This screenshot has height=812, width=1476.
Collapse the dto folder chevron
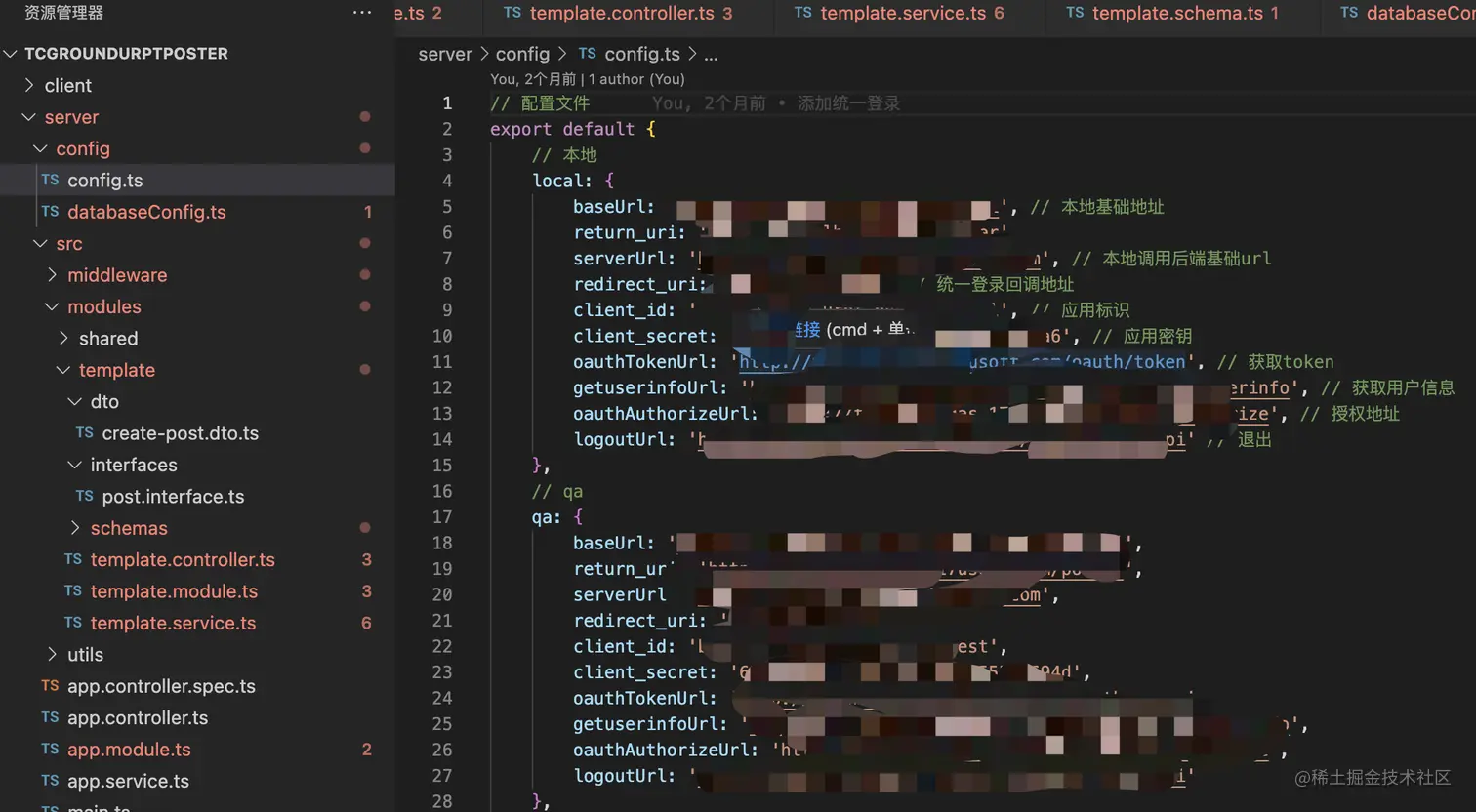tap(75, 401)
